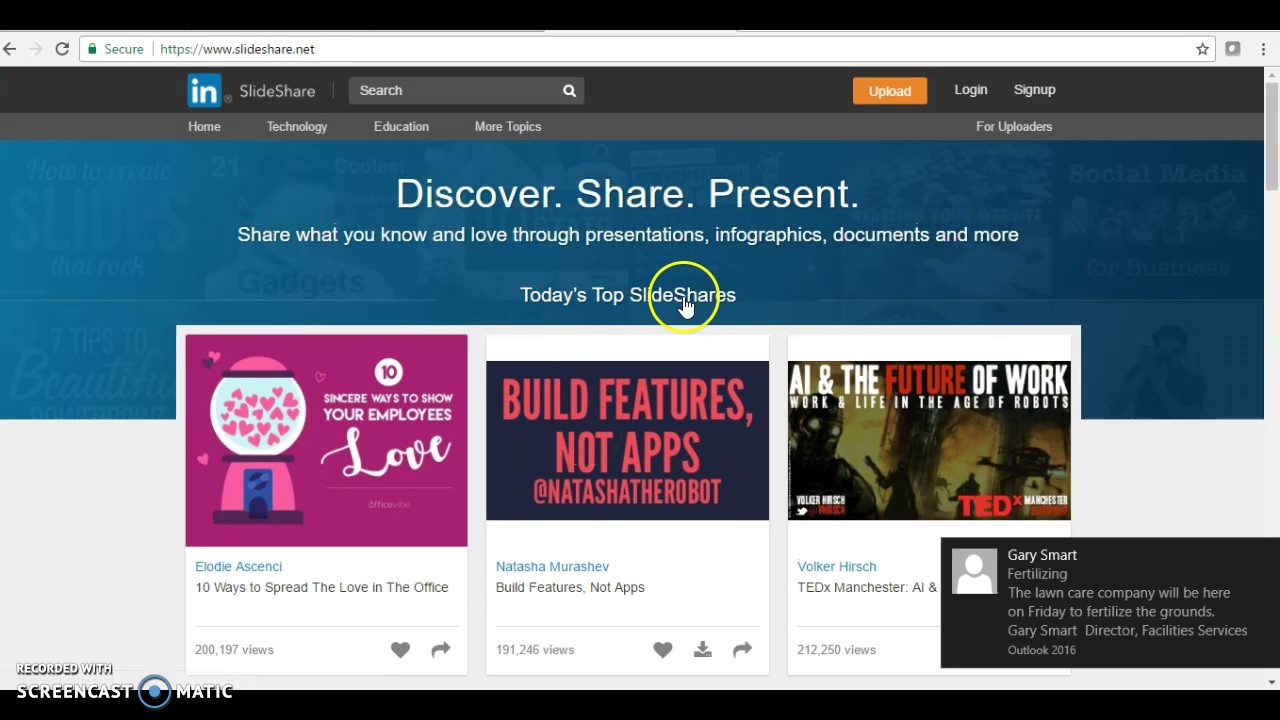This screenshot has height=720, width=1280.
Task: Click the orange Upload button
Action: coord(890,91)
